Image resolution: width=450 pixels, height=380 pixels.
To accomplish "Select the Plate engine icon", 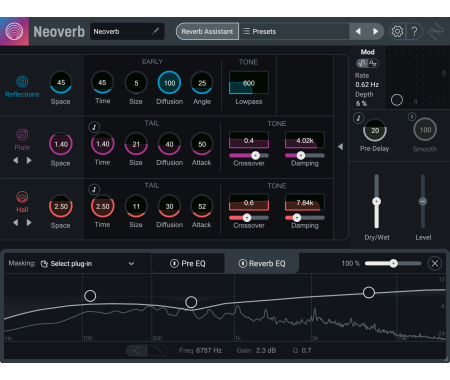I will [x=22, y=135].
